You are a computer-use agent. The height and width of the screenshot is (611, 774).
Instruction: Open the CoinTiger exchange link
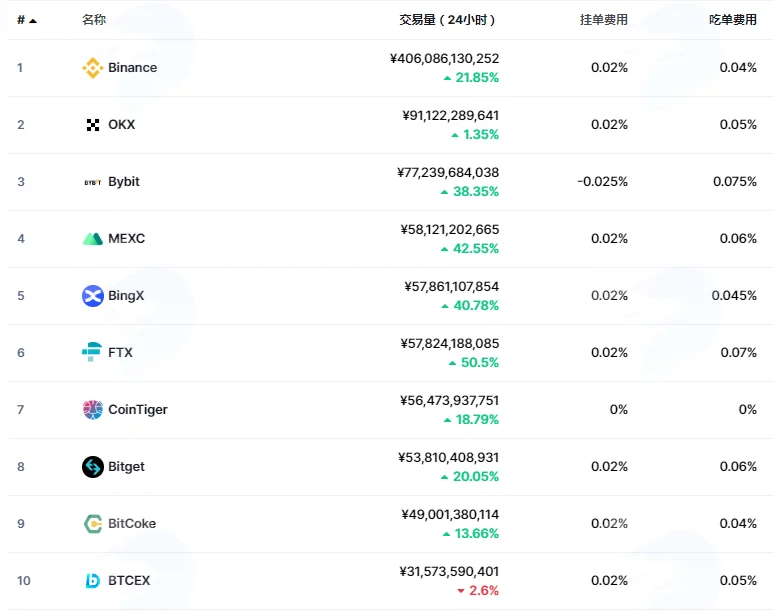138,410
